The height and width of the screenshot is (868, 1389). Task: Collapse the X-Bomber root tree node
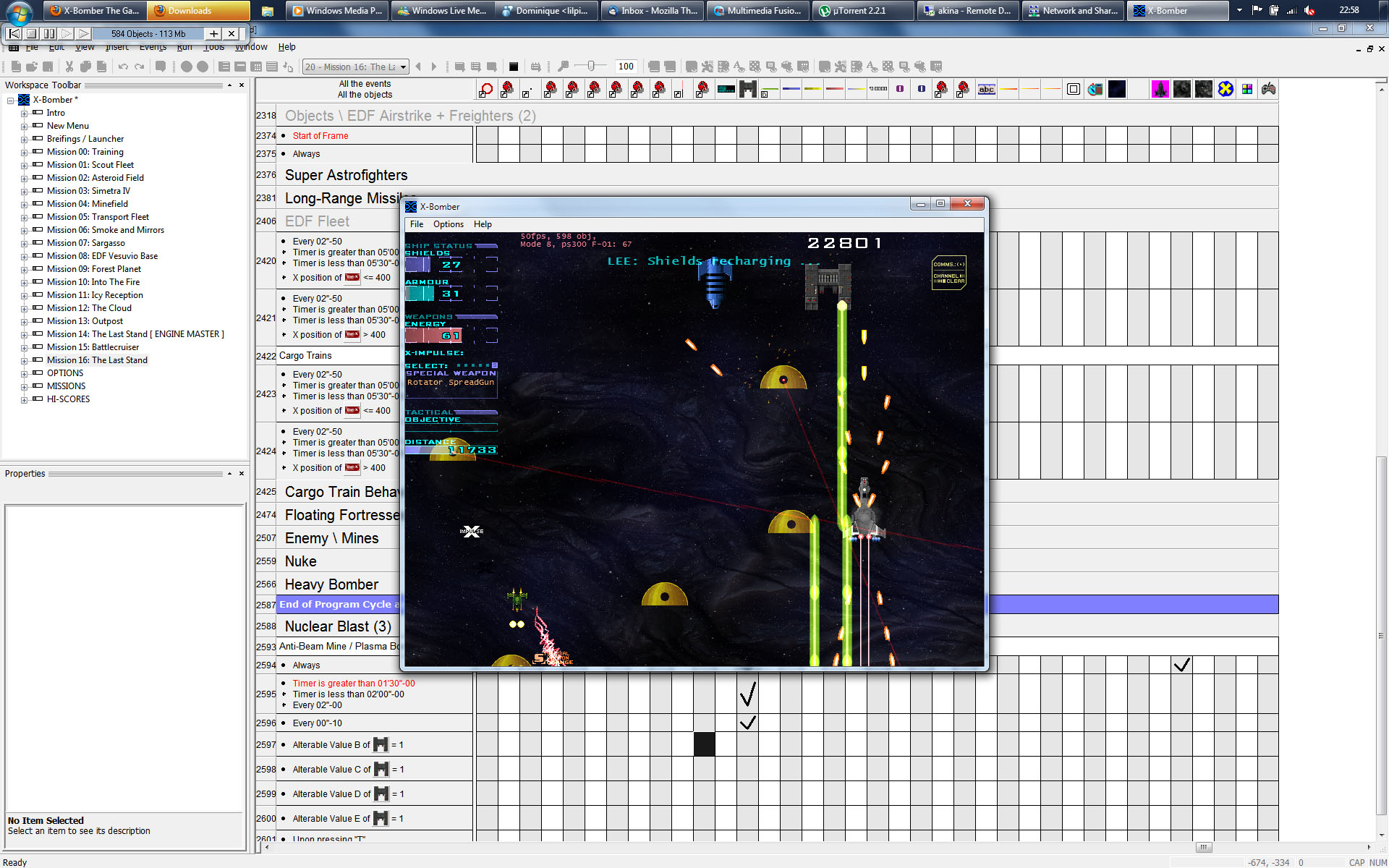11,101
